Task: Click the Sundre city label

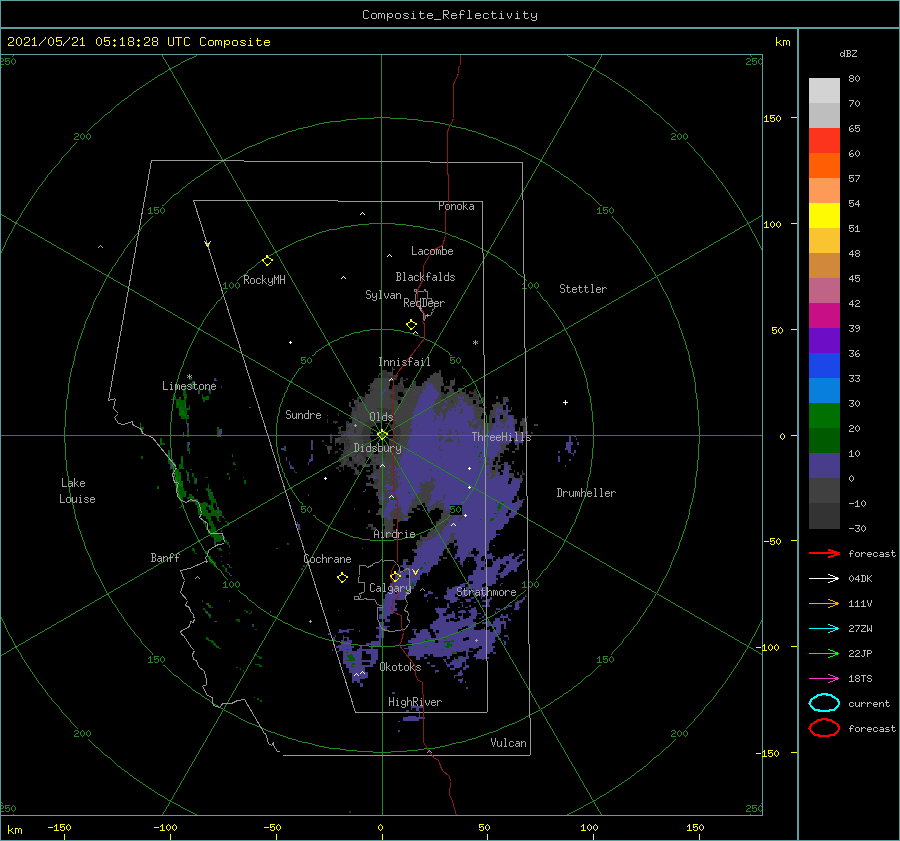Action: [x=303, y=414]
